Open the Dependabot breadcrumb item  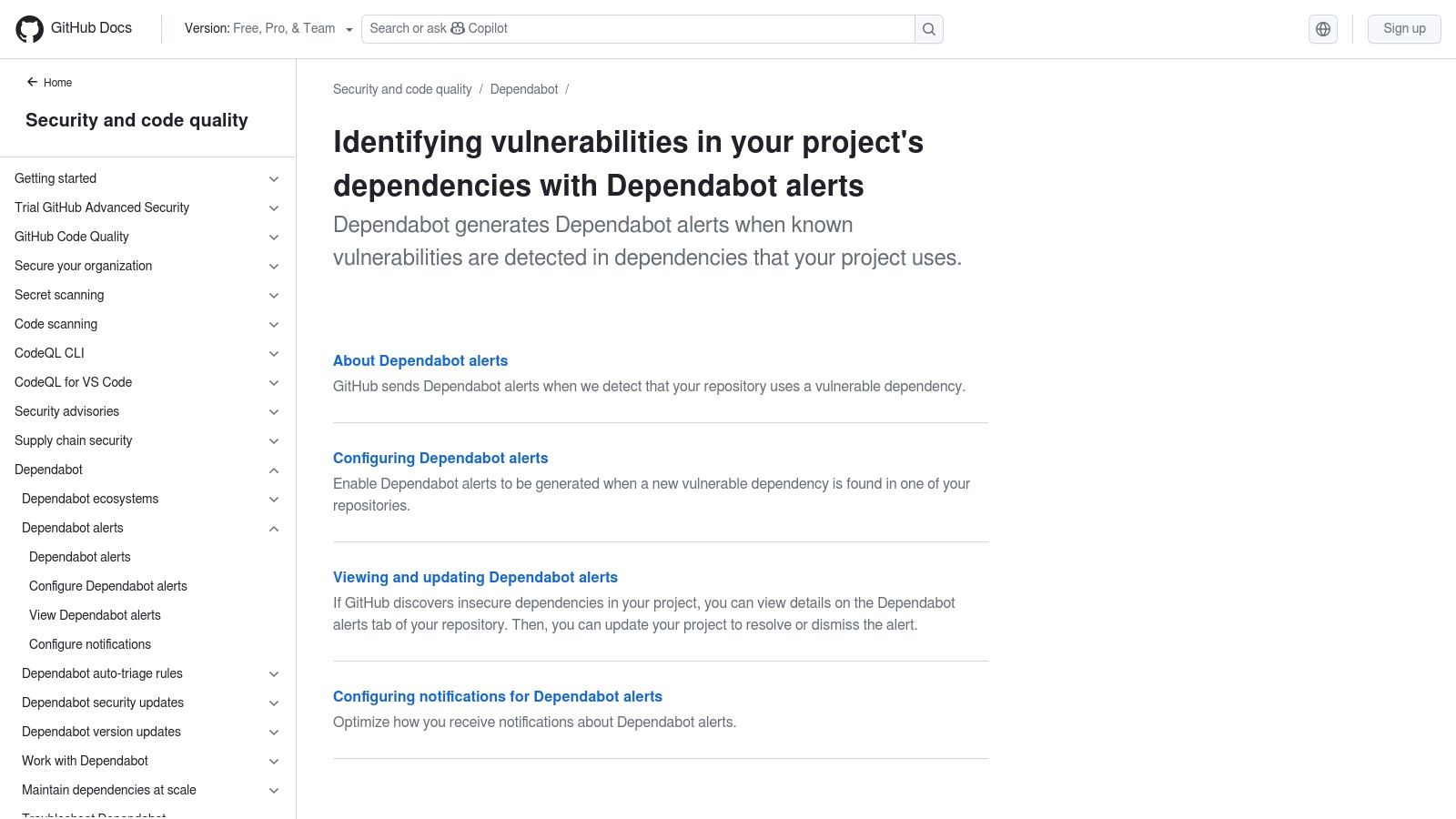pyautogui.click(x=523, y=89)
